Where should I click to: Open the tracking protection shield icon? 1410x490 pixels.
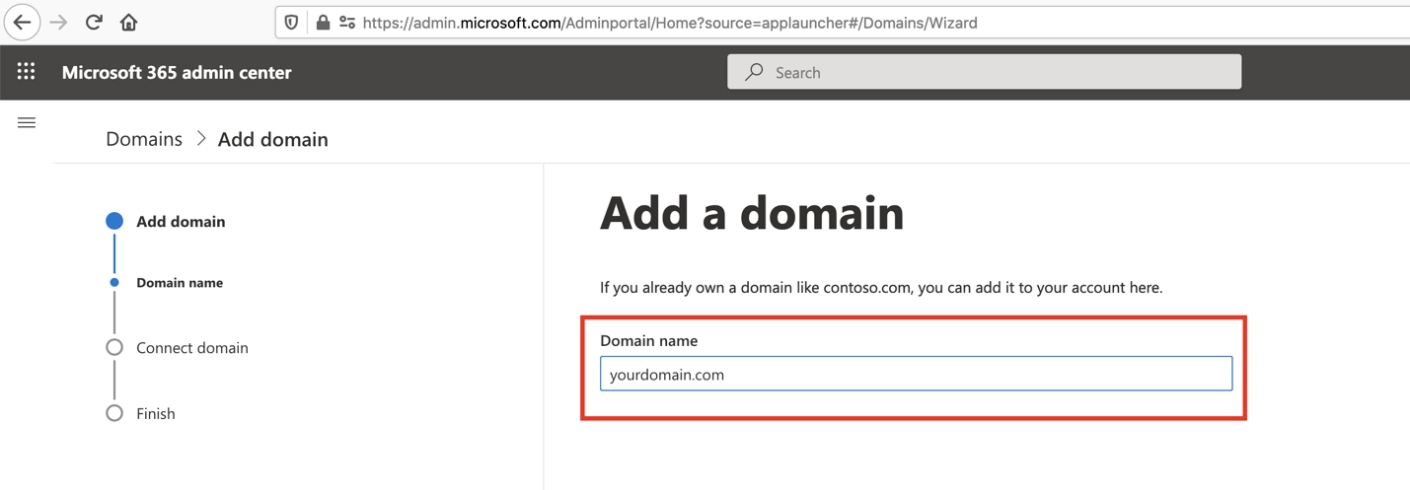click(292, 22)
